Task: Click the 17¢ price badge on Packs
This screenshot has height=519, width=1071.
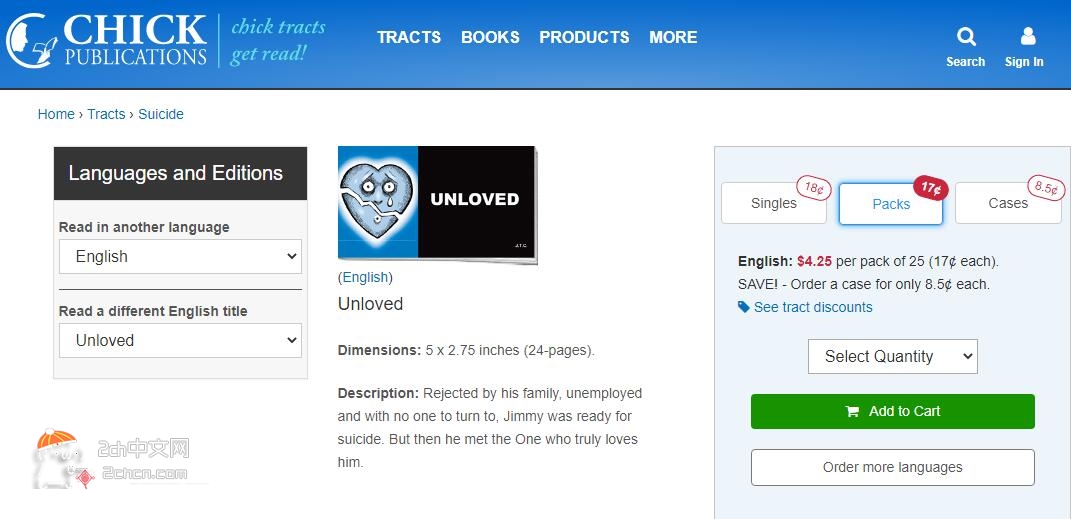Action: [x=931, y=188]
